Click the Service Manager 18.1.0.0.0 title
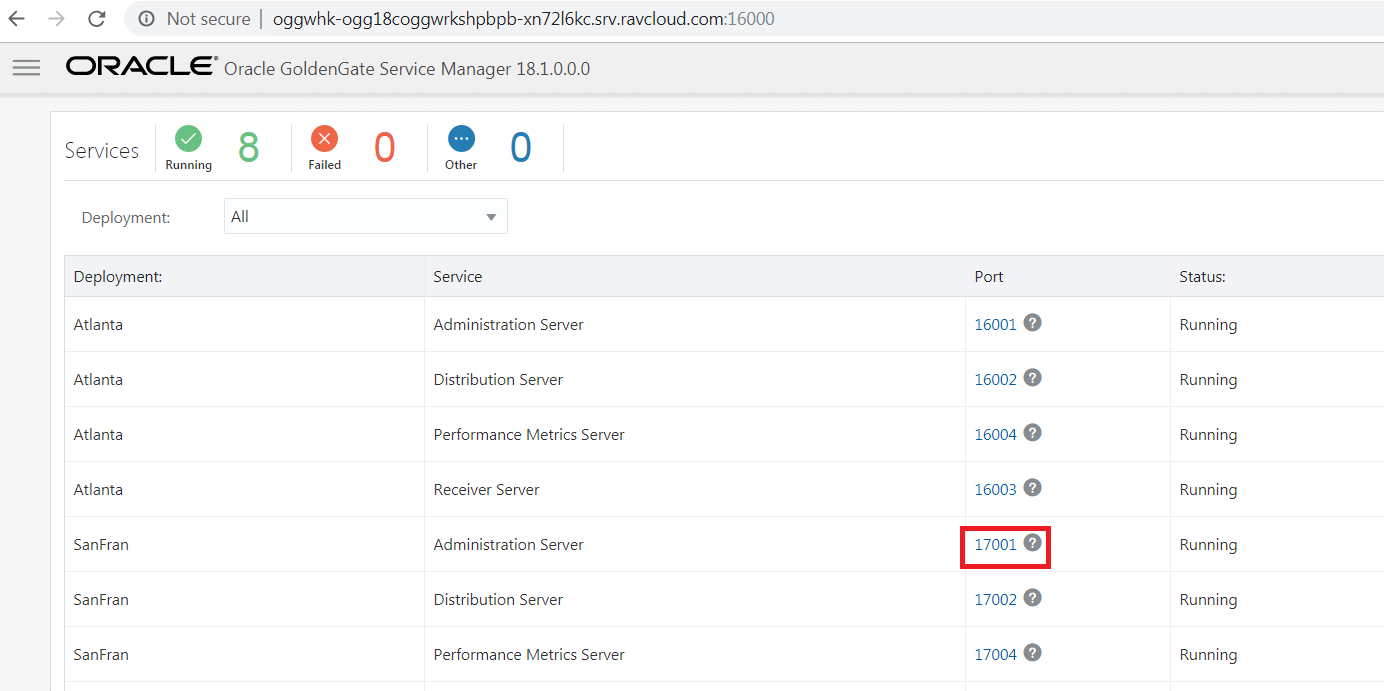The height and width of the screenshot is (691, 1384). pos(407,69)
